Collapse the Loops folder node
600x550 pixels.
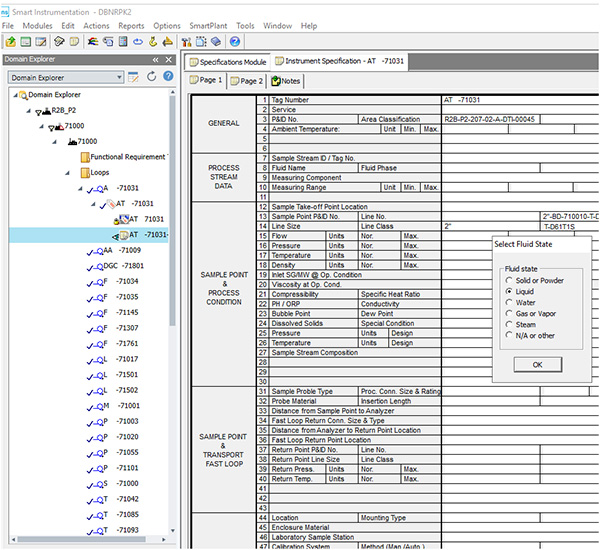click(x=68, y=173)
